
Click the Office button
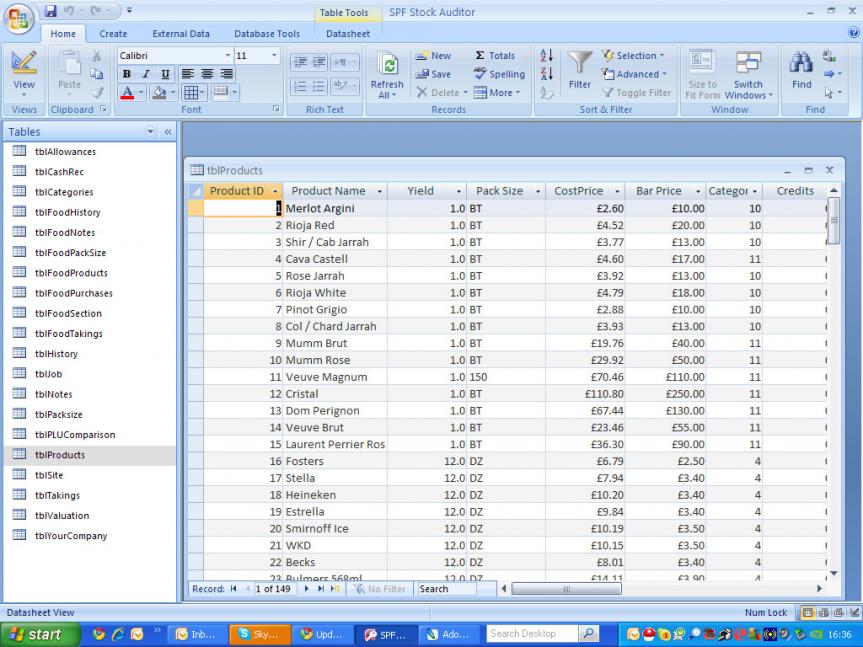[x=18, y=19]
